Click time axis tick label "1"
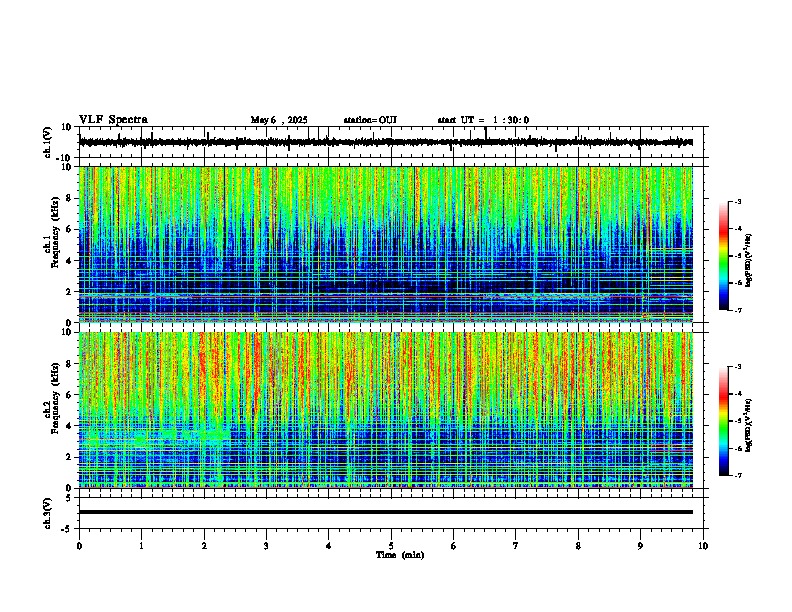792x612 pixels. (141, 546)
